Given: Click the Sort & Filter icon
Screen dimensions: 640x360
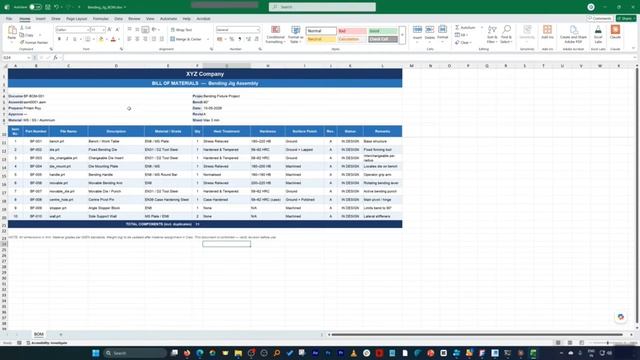Looking at the screenshot, I should pyautogui.click(x=492, y=30).
